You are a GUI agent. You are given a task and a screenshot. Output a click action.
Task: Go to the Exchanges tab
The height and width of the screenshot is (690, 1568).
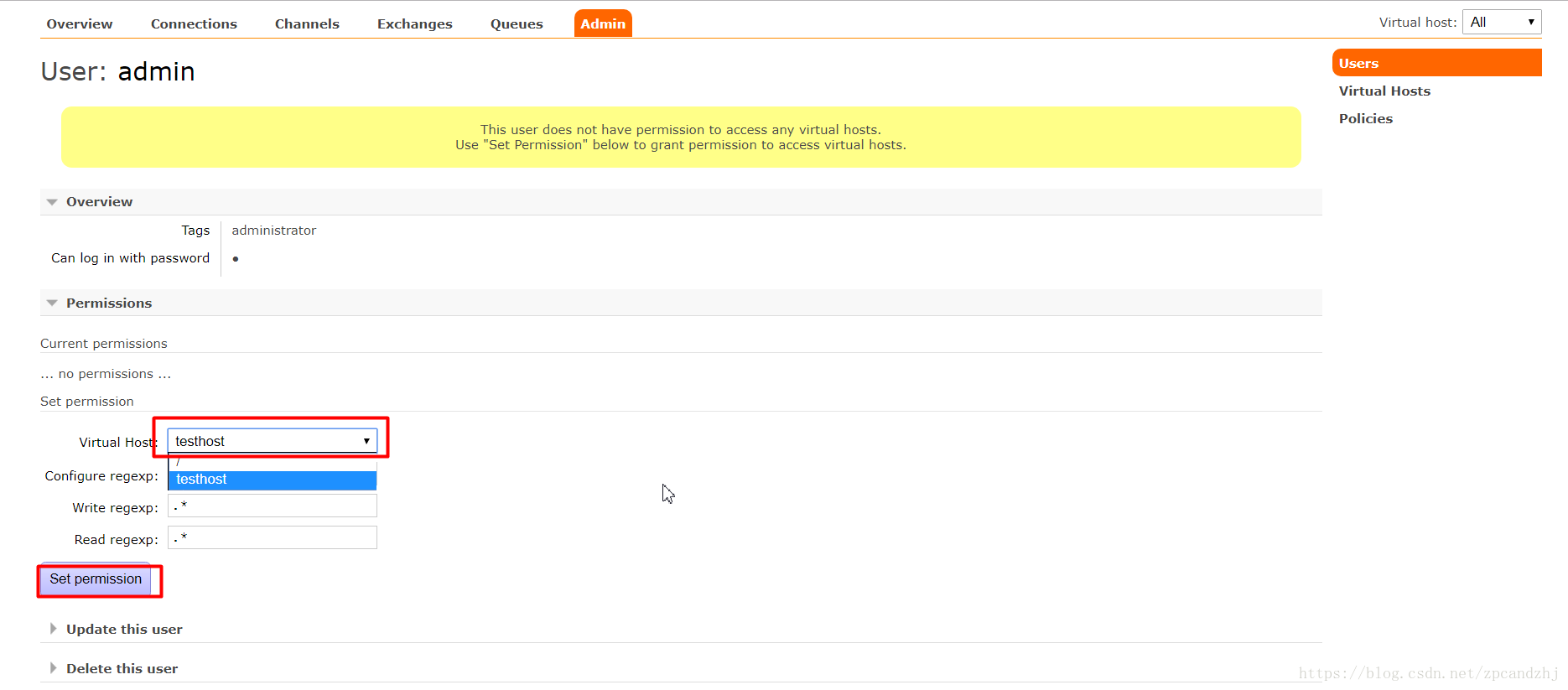tap(415, 24)
